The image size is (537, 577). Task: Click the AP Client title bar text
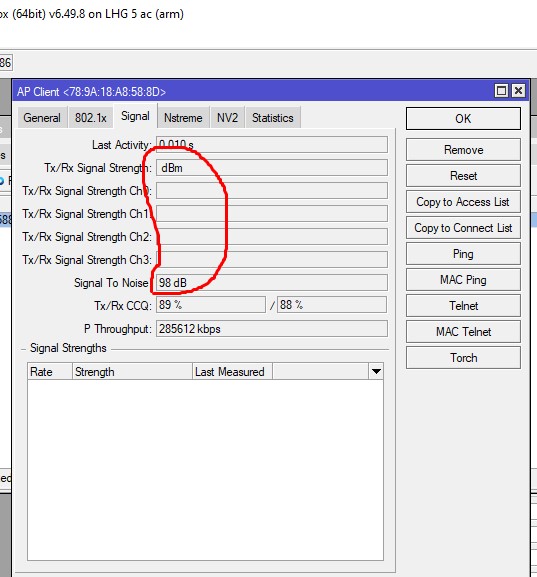(91, 92)
